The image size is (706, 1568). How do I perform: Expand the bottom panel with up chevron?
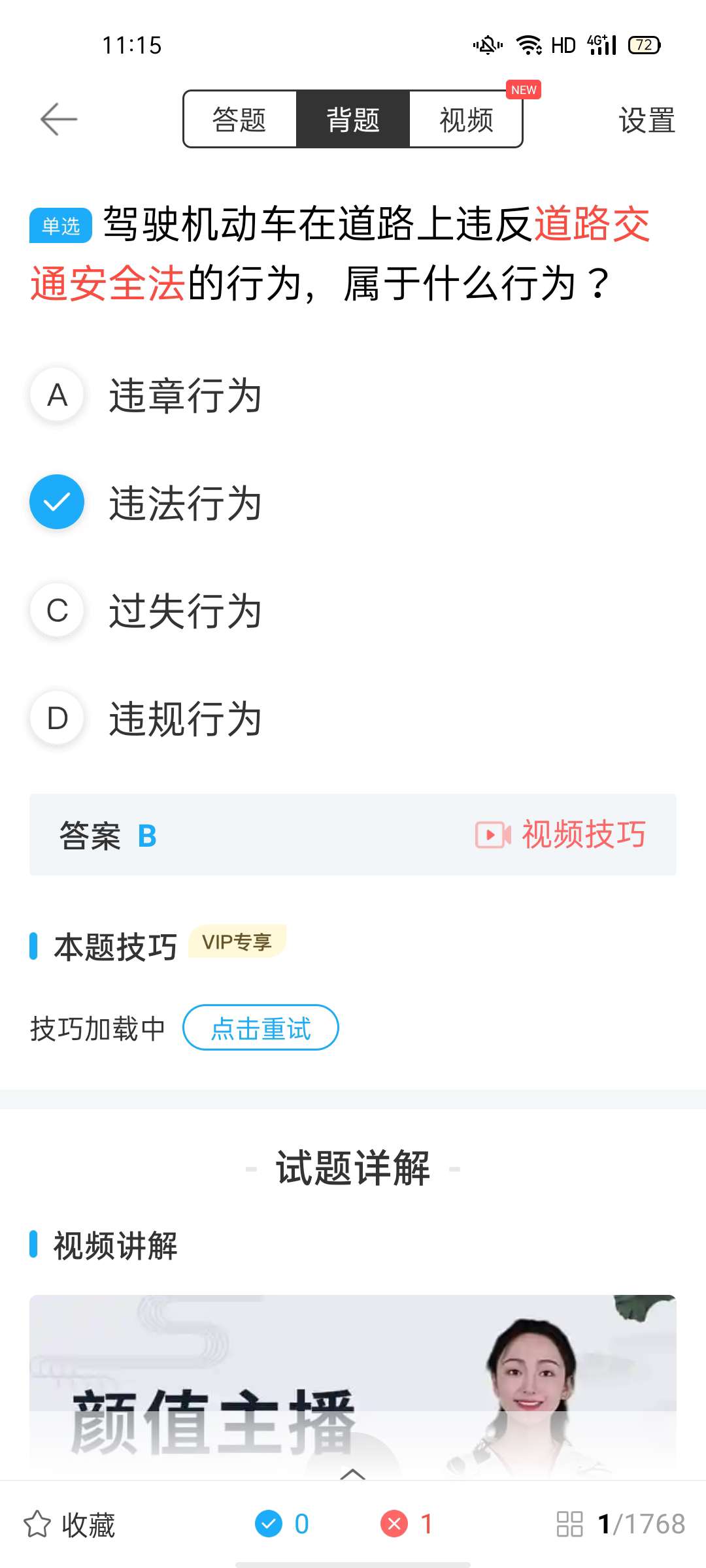pos(353,1474)
